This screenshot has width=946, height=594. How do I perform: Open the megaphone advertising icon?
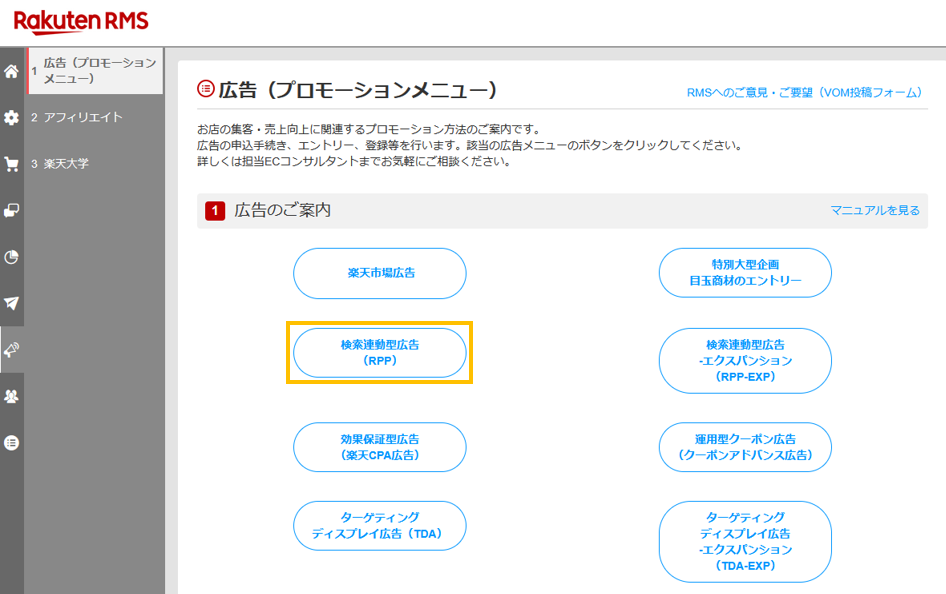11,350
